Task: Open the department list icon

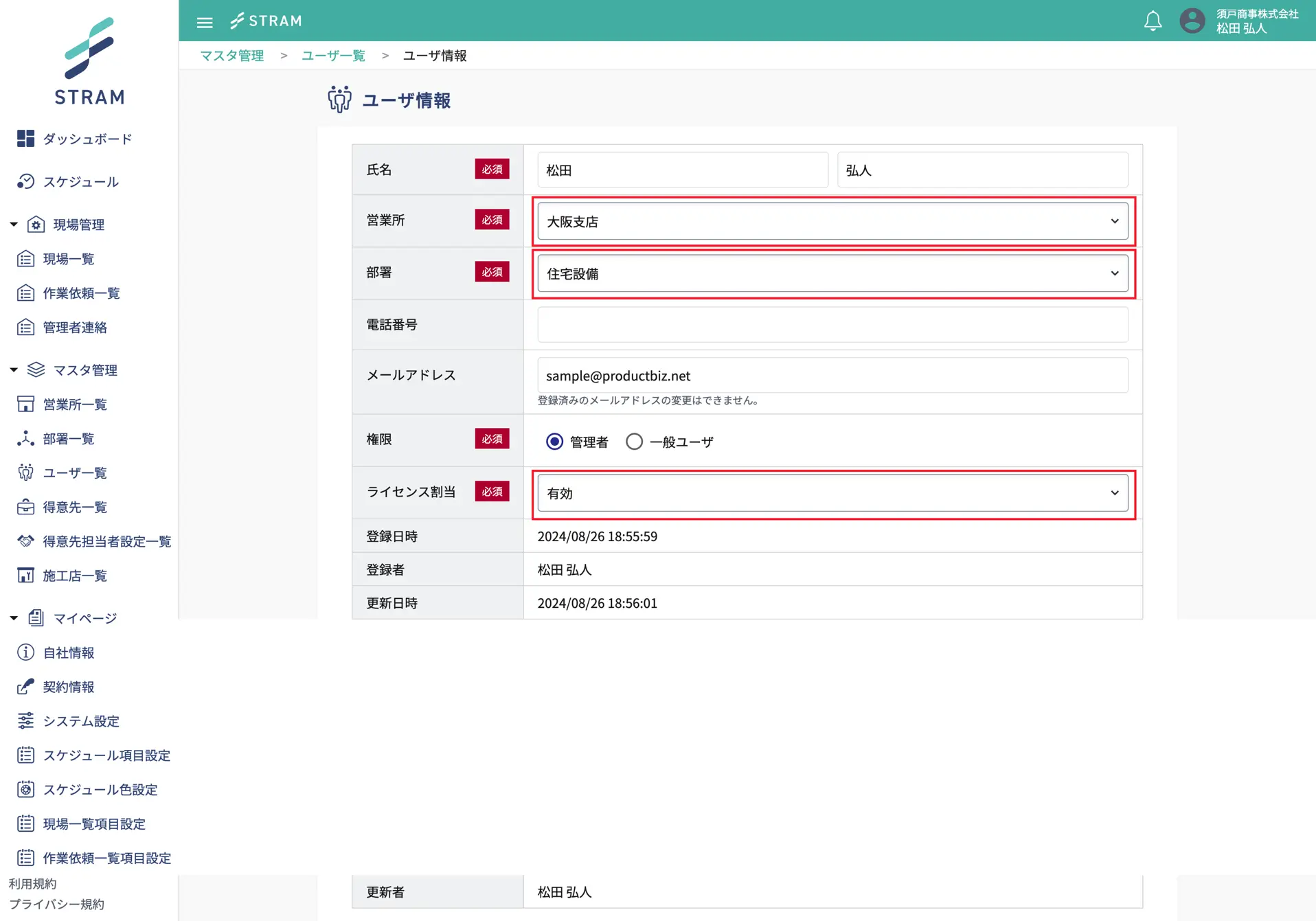Action: click(x=25, y=438)
